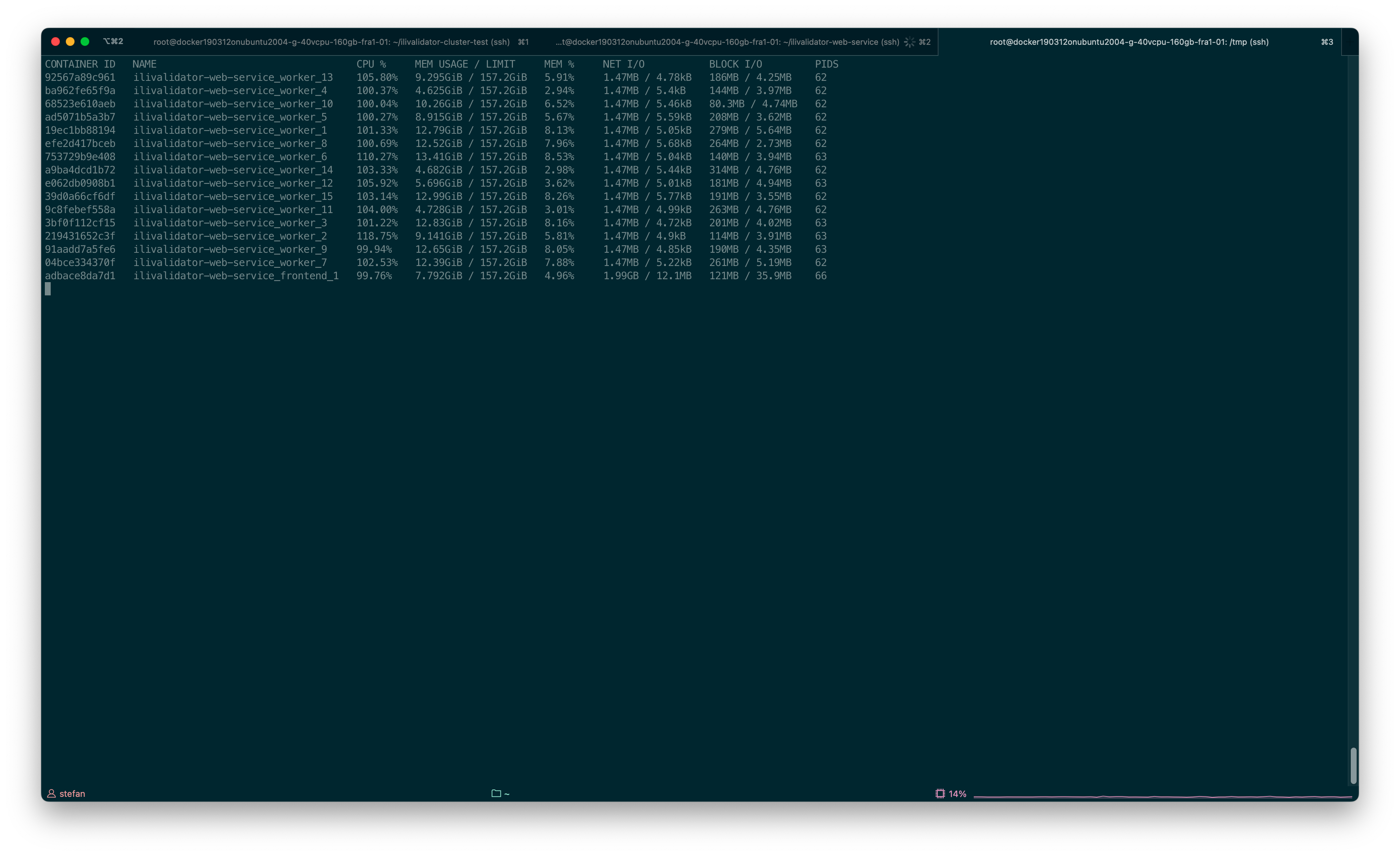Switch to the ilivalidator-cluster-test ssh tab

click(x=341, y=42)
